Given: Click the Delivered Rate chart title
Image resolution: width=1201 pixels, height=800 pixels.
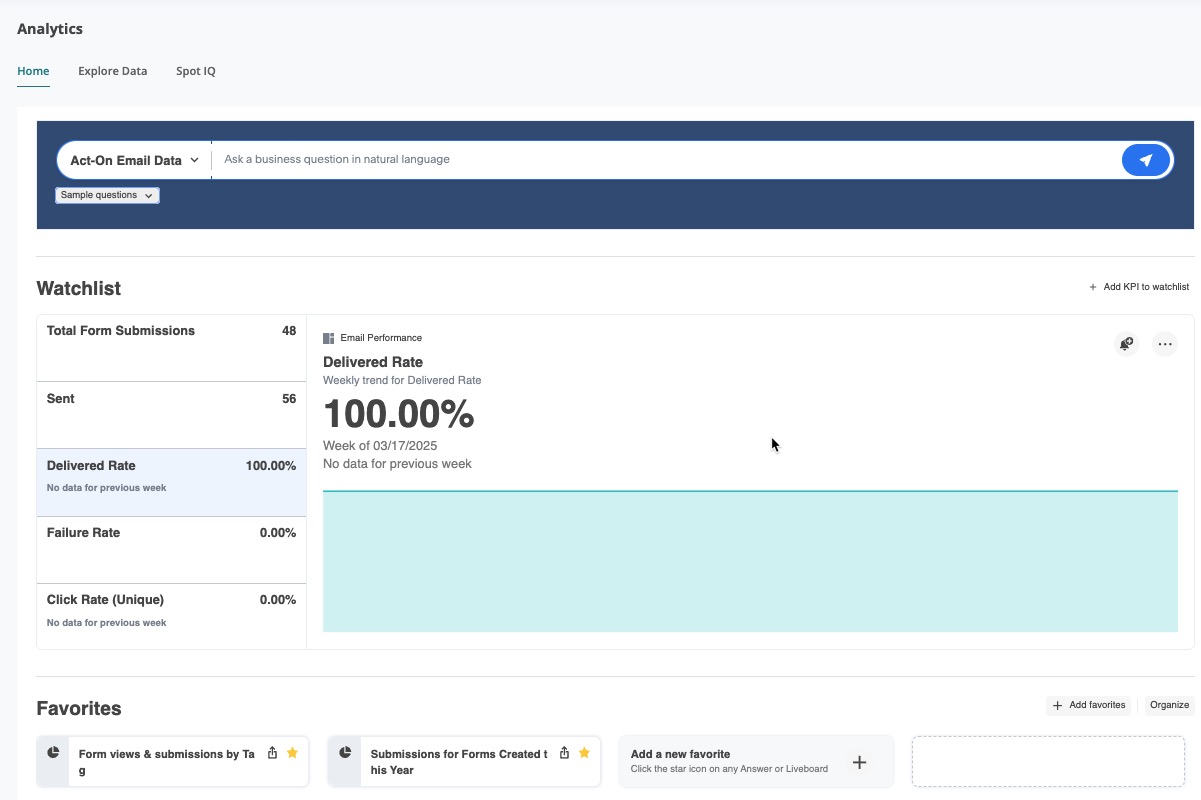Looking at the screenshot, I should [x=373, y=362].
